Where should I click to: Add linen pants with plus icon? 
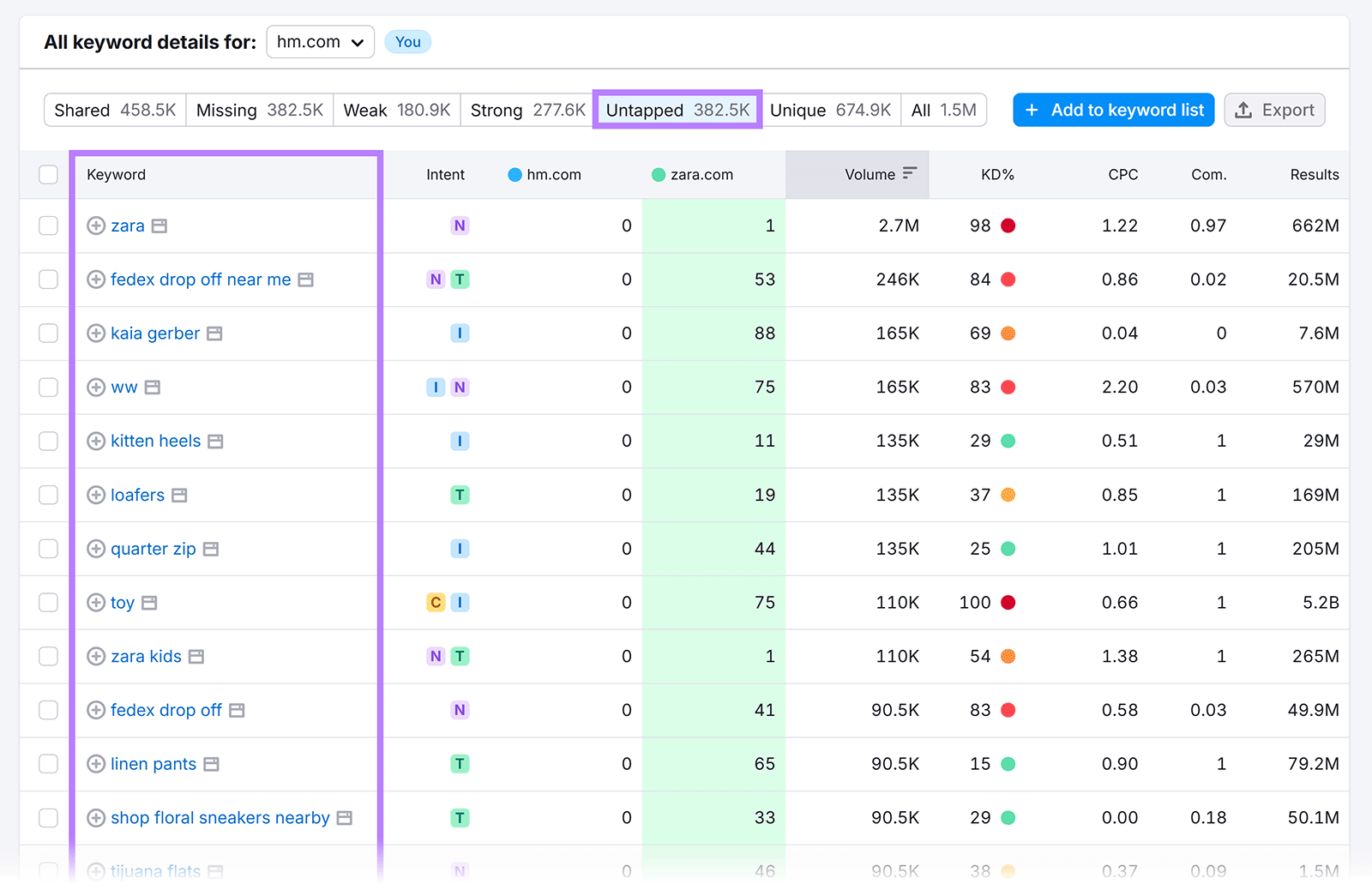(x=96, y=764)
